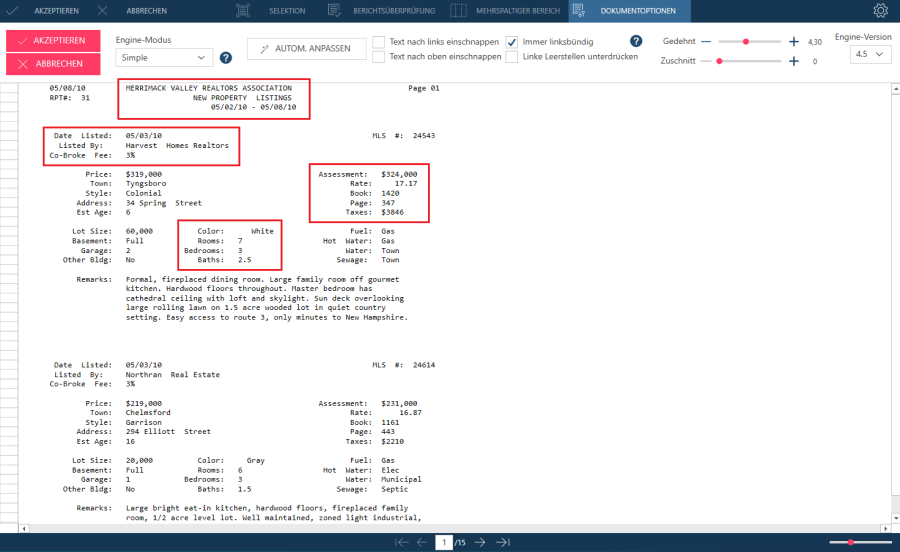Open settings via the gear icon

coord(880,10)
